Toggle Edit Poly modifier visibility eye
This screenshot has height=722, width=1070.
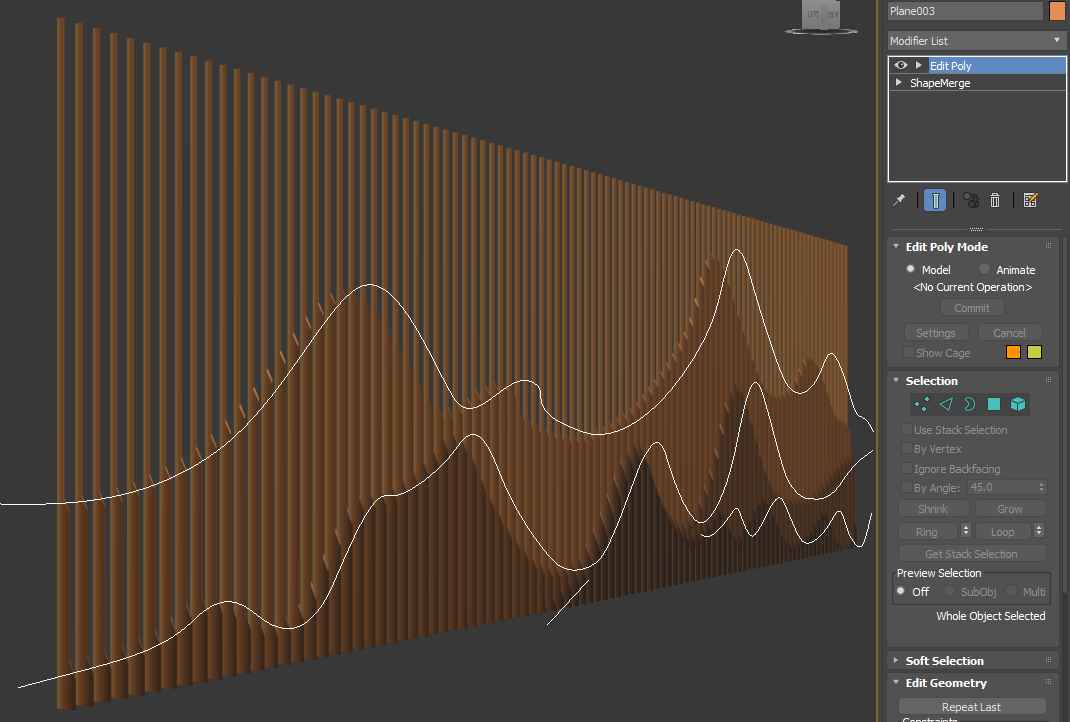point(901,66)
